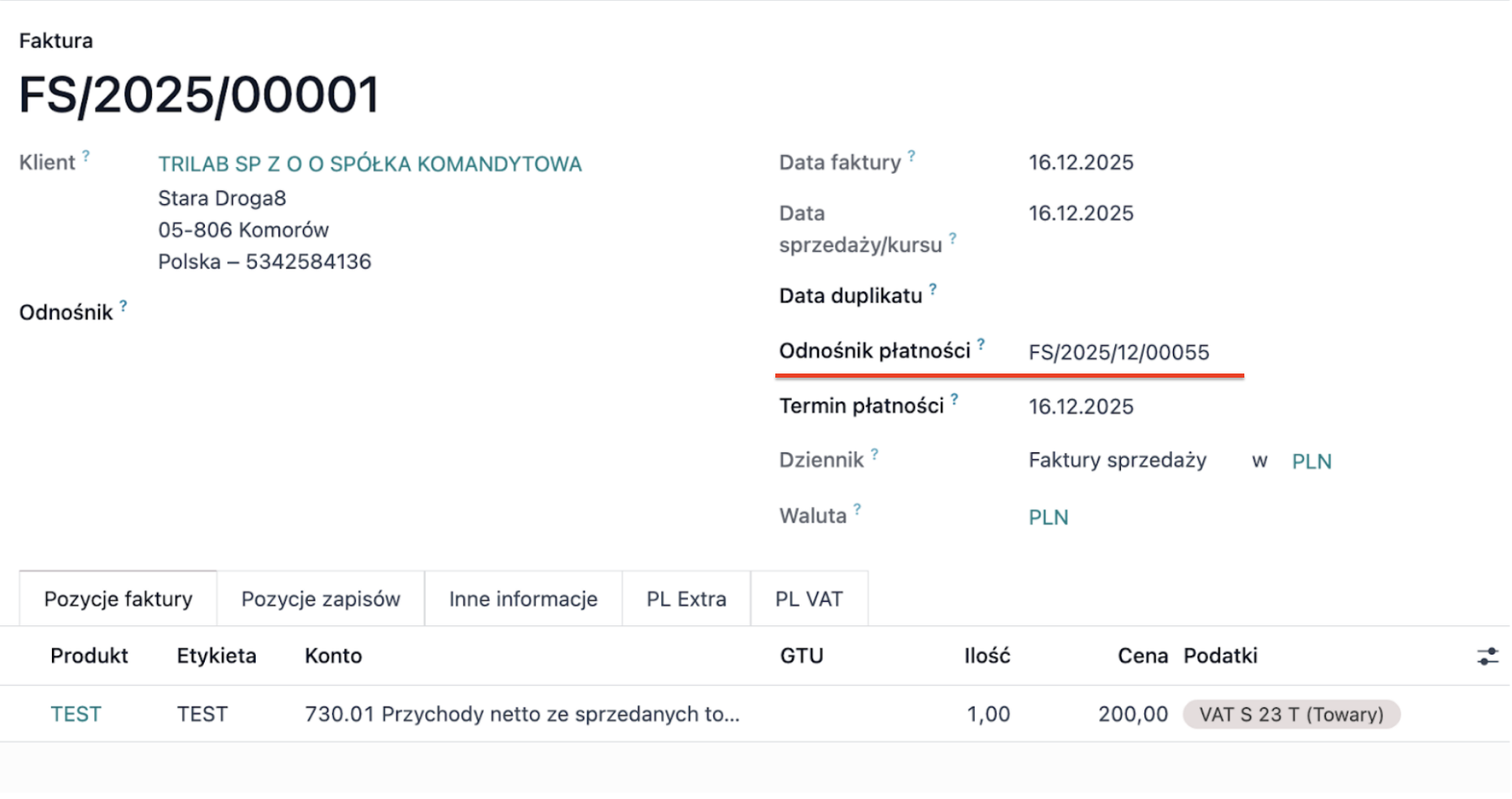Click help icon beside Odnośnik płatności label
Viewport: 1512px width, 799px height.
click(x=980, y=344)
